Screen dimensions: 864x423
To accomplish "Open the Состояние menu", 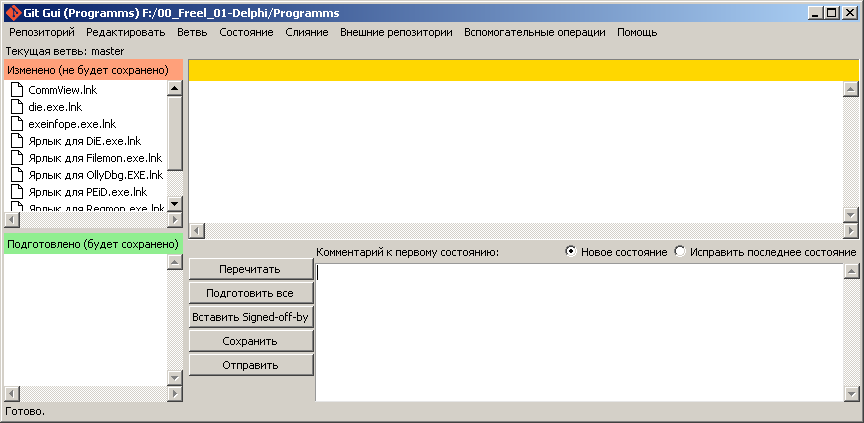I will (x=246, y=32).
